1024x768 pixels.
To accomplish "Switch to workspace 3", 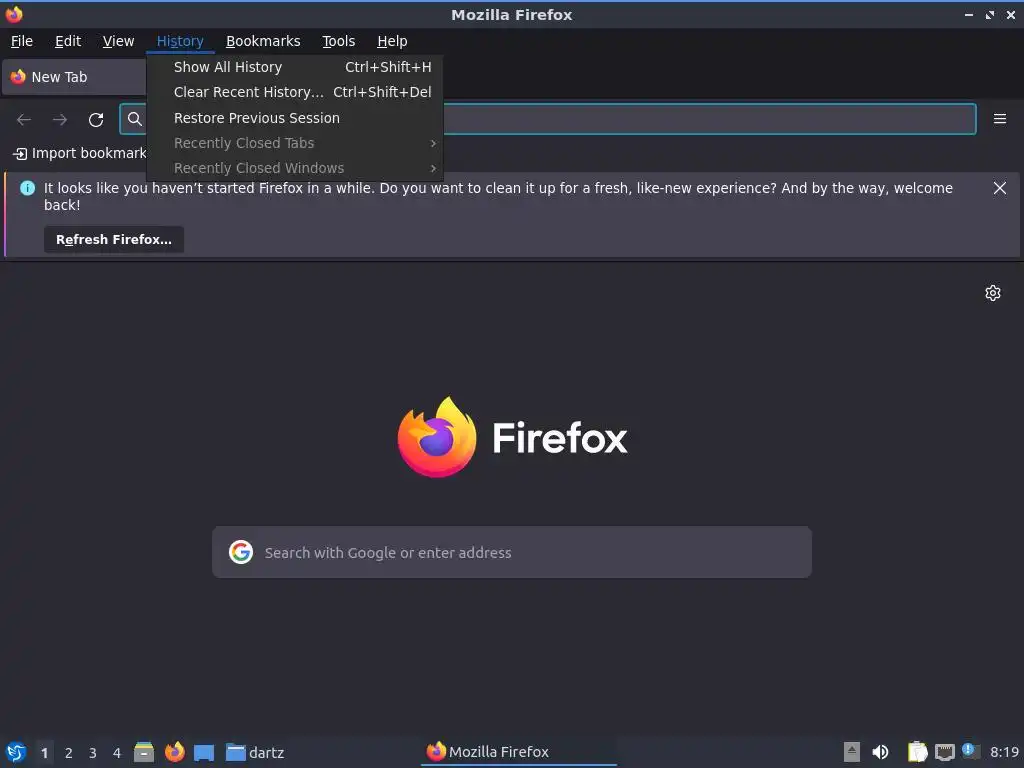I will click(x=93, y=753).
